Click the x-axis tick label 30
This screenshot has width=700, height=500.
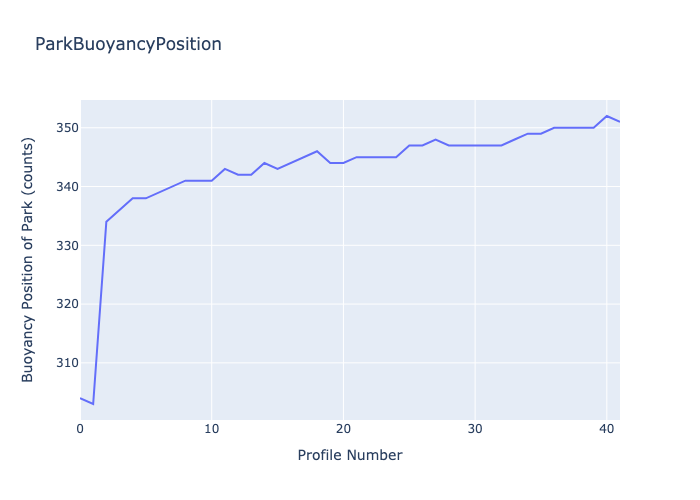(x=475, y=429)
